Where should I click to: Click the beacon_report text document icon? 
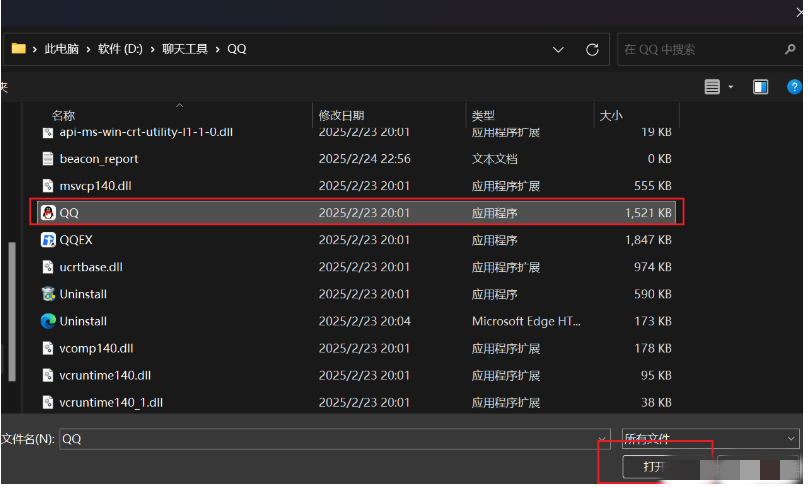(x=48, y=159)
